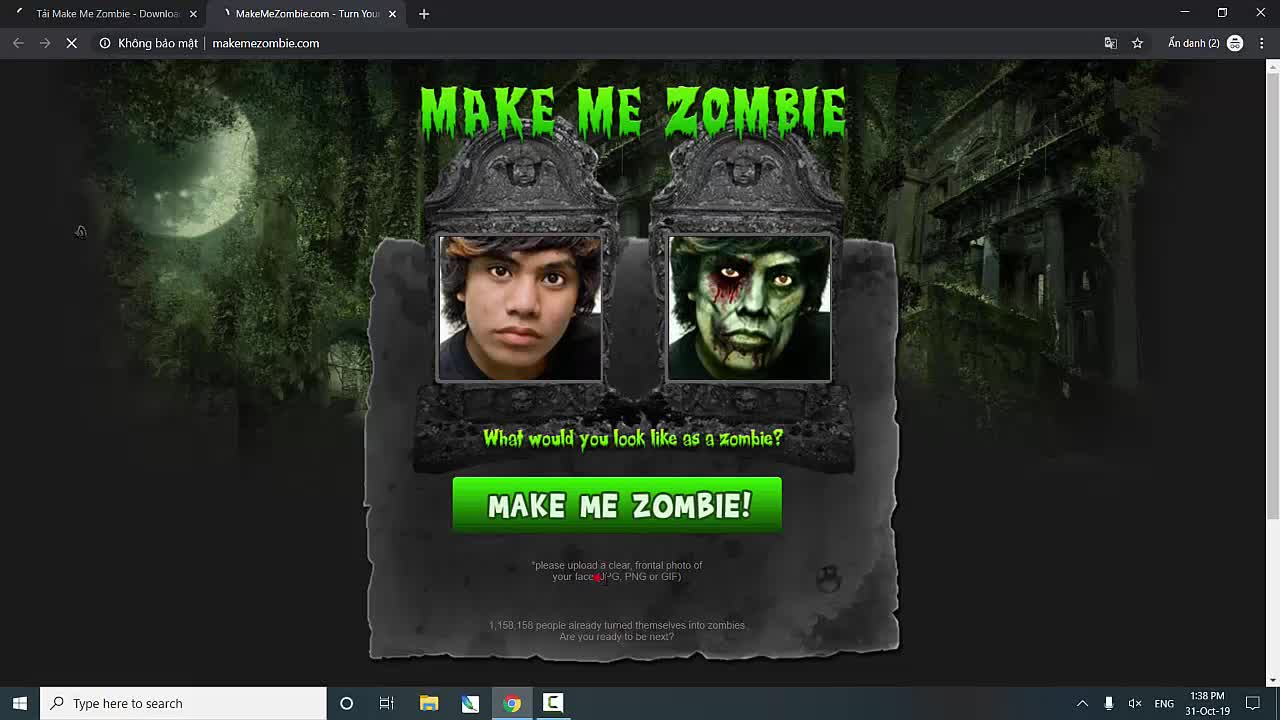This screenshot has width=1280, height=720.
Task: Minimize the Chrome window
Action: pyautogui.click(x=1185, y=13)
